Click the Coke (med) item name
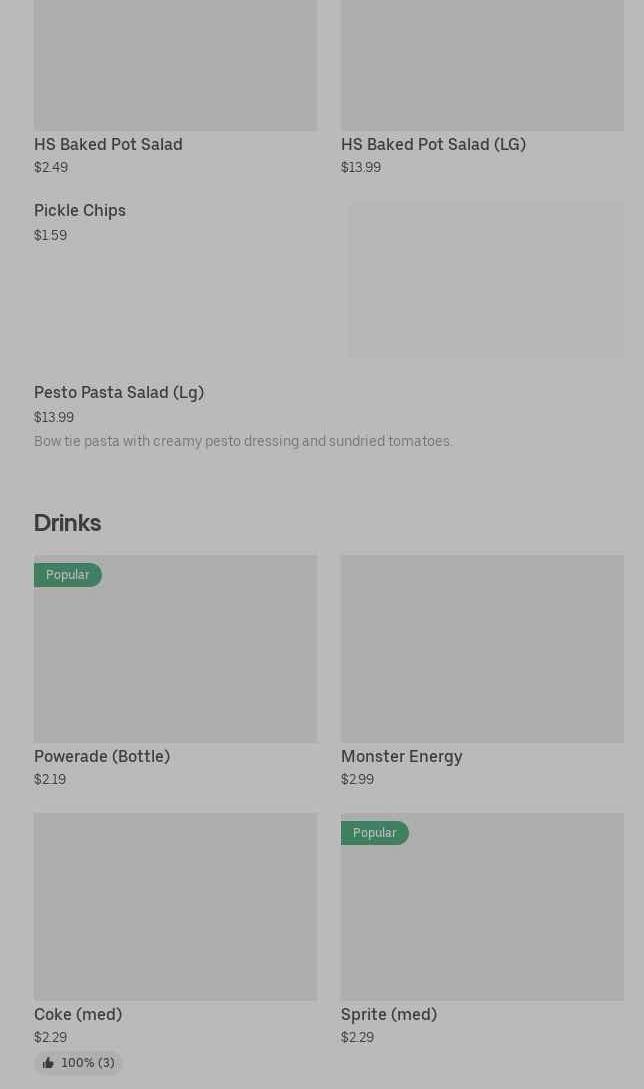 coord(78,1014)
